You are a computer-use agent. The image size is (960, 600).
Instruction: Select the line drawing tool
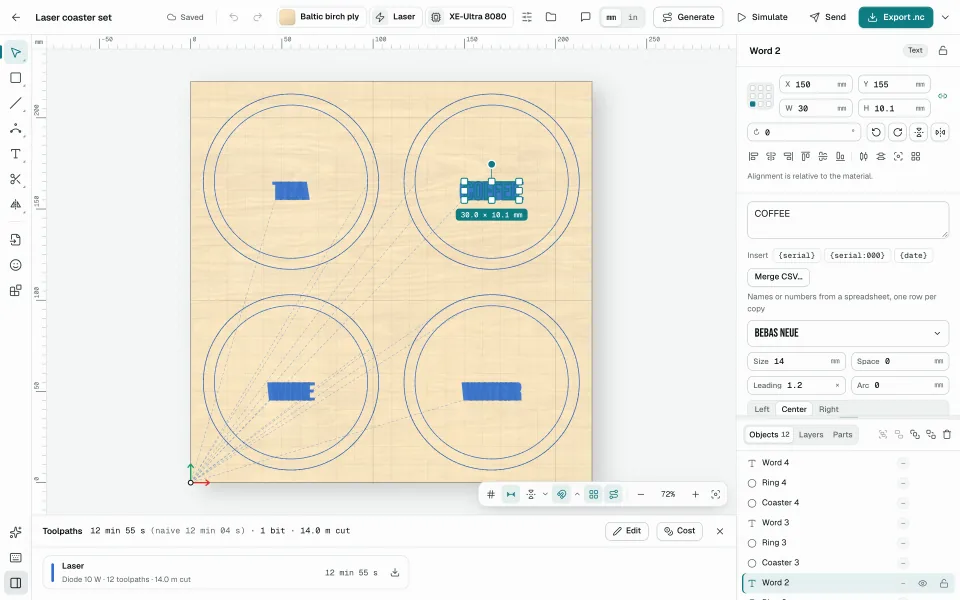point(16,103)
